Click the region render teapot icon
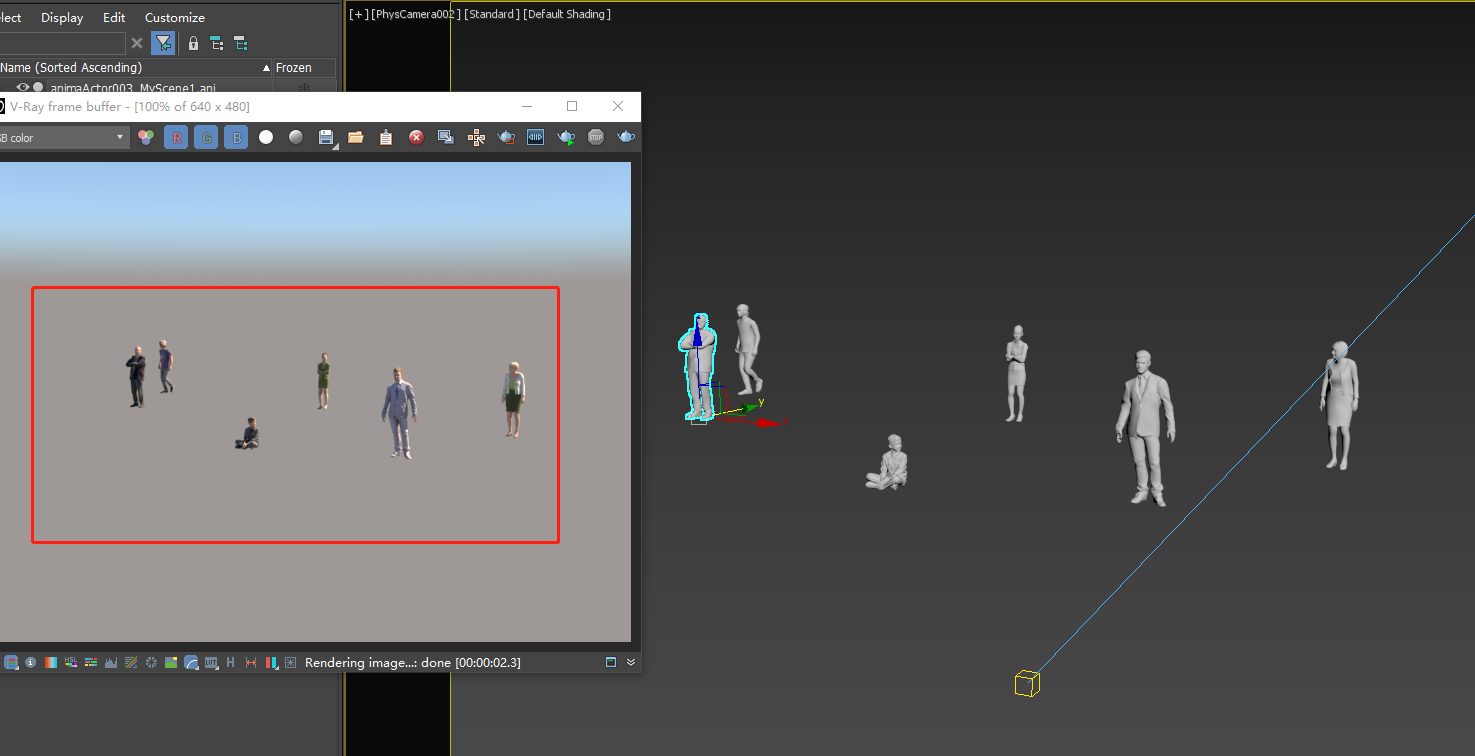Viewport: 1475px width, 756px height. click(x=506, y=137)
